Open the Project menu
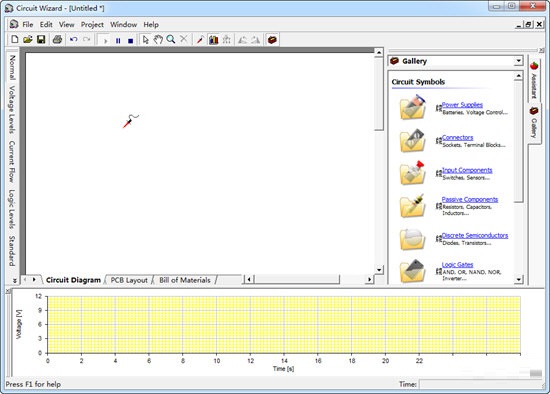550x394 pixels. tap(92, 25)
